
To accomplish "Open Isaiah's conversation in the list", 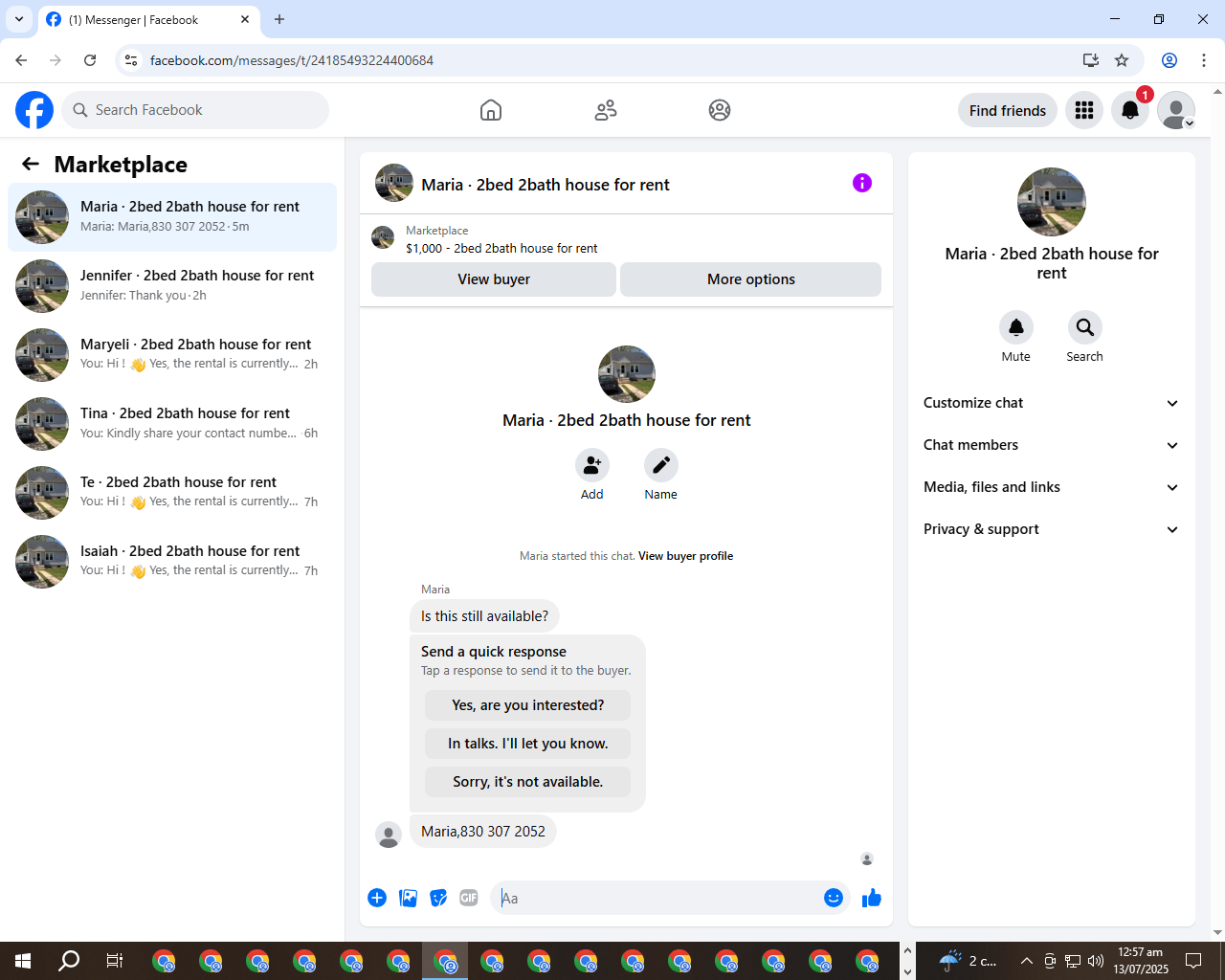I will click(x=172, y=562).
